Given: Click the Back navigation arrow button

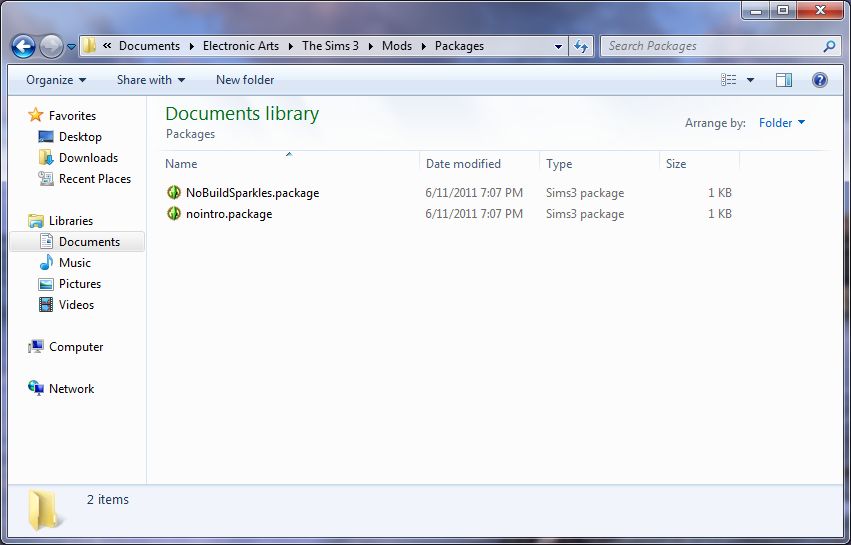Looking at the screenshot, I should (23, 46).
